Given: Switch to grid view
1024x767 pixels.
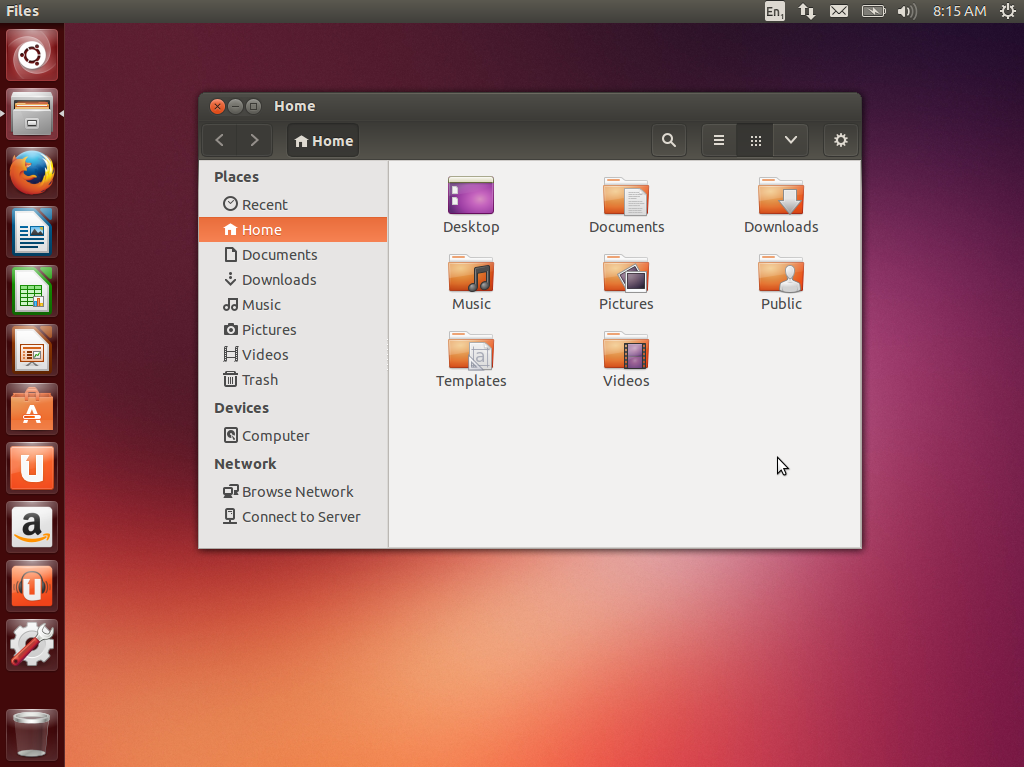Looking at the screenshot, I should coord(755,140).
